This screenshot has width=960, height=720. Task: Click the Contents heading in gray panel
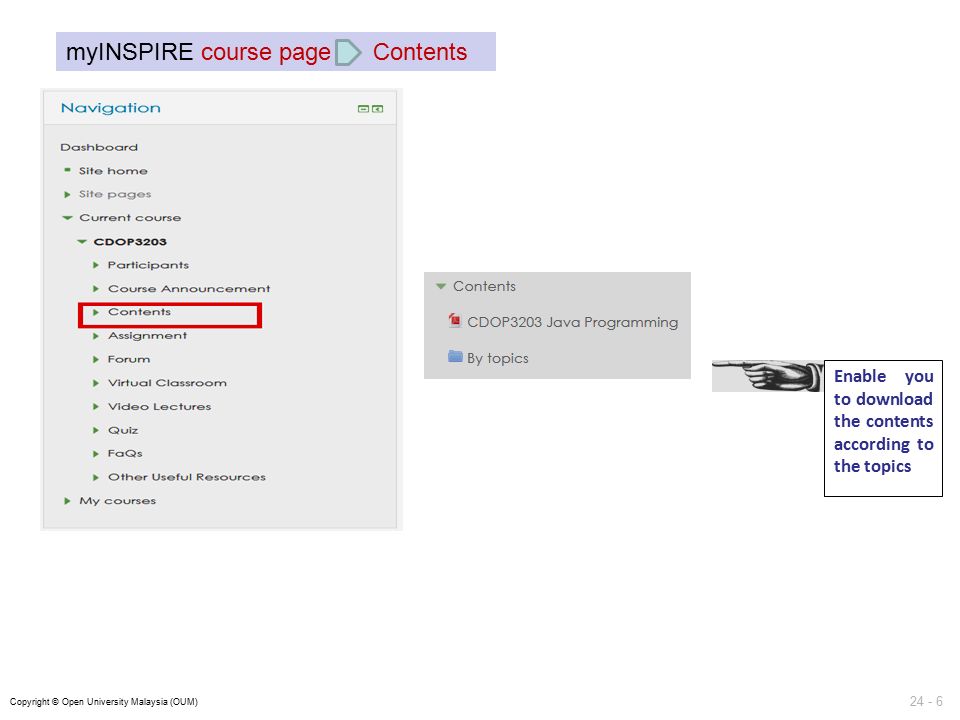(484, 286)
